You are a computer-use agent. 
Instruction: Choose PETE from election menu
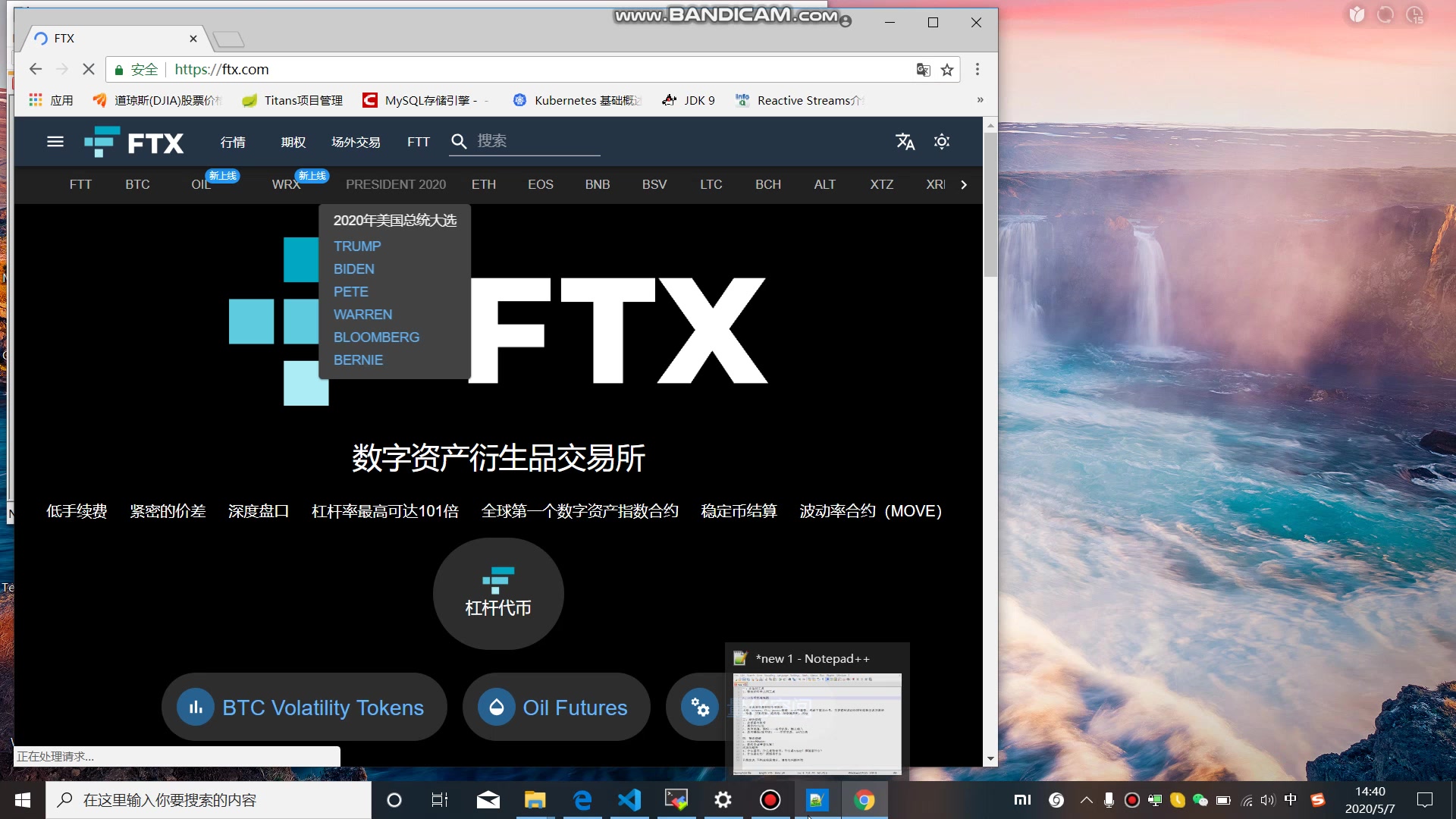[351, 292]
